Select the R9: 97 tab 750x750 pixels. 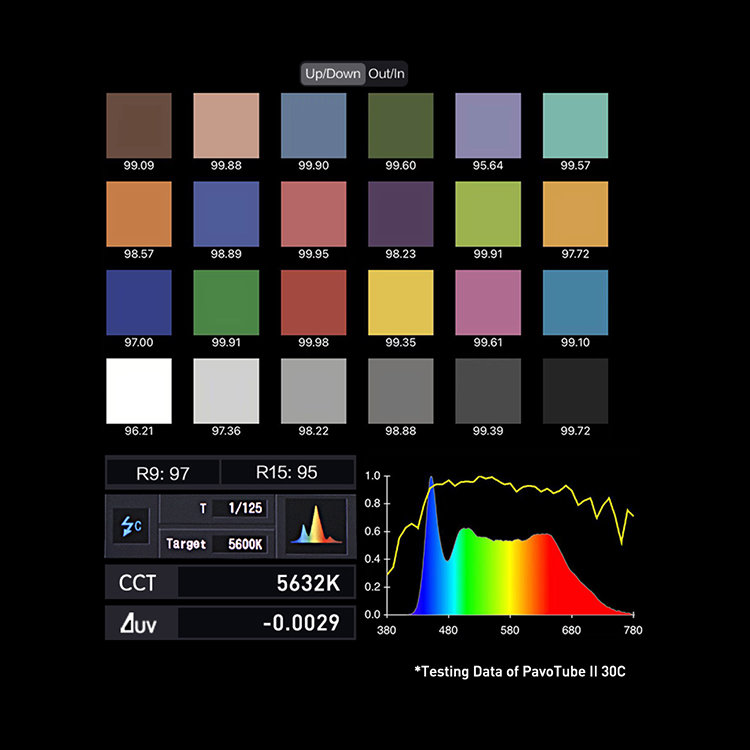[x=162, y=472]
